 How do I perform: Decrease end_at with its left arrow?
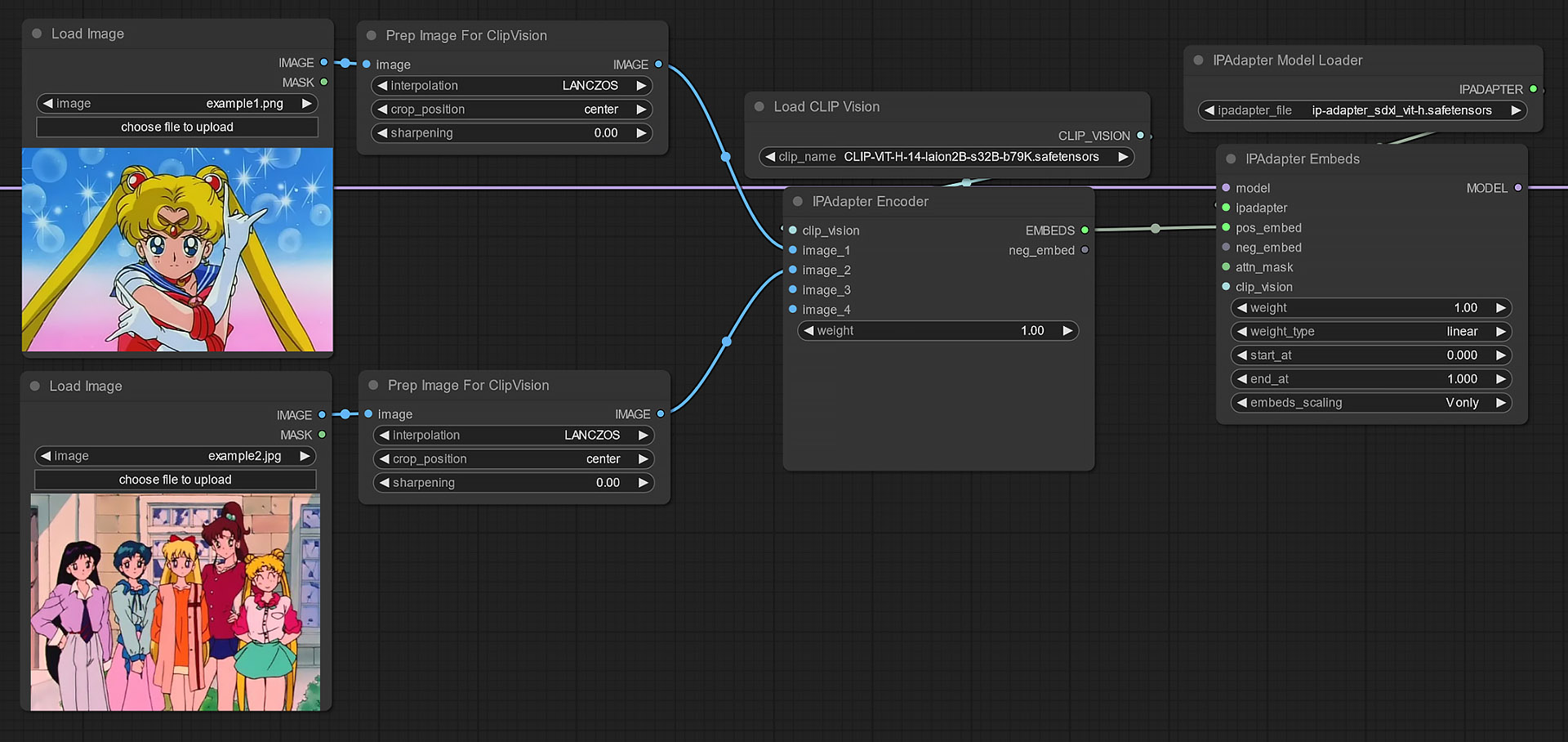click(1242, 379)
